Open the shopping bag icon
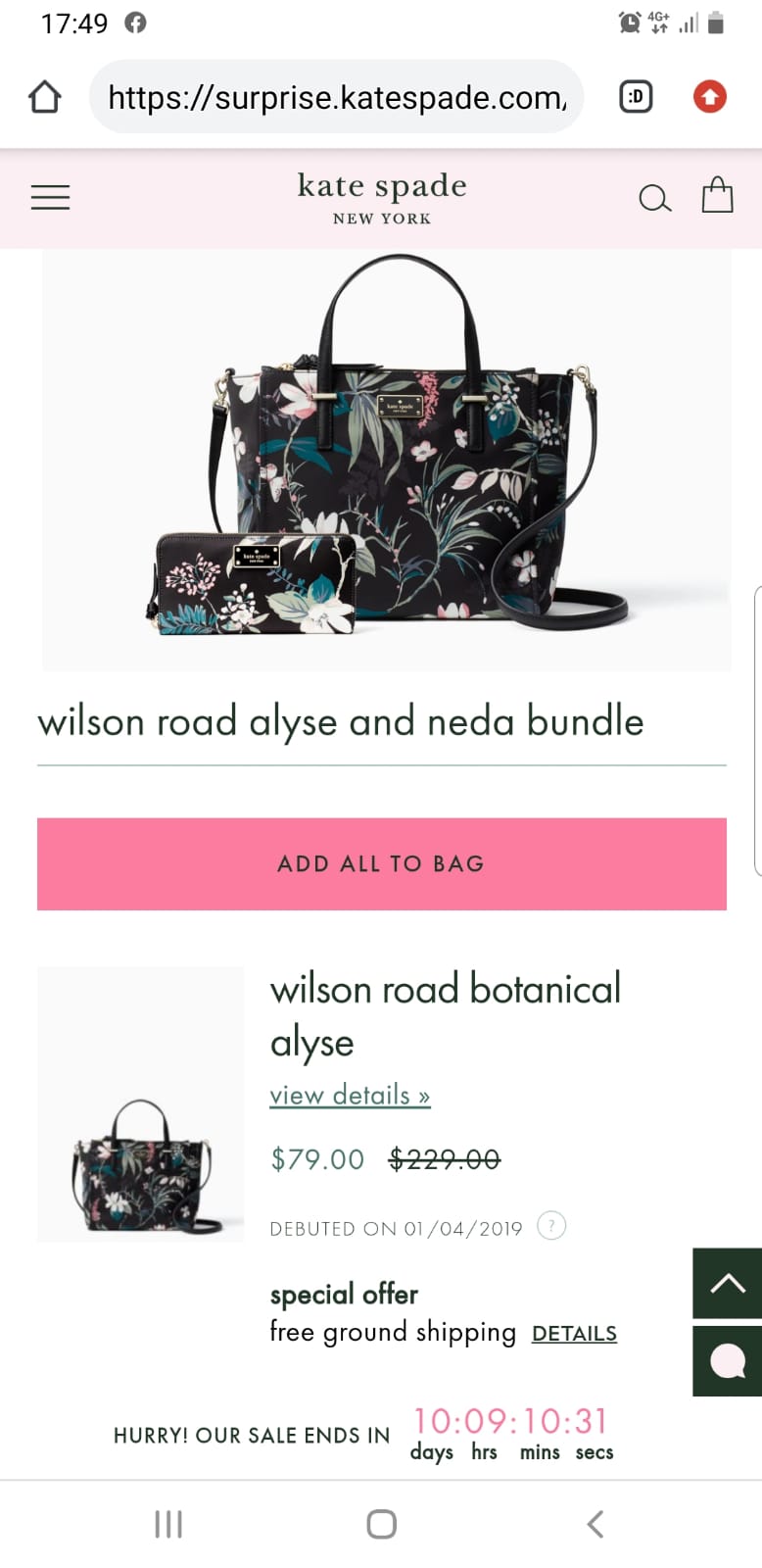The image size is (762, 1568). pyautogui.click(x=717, y=195)
